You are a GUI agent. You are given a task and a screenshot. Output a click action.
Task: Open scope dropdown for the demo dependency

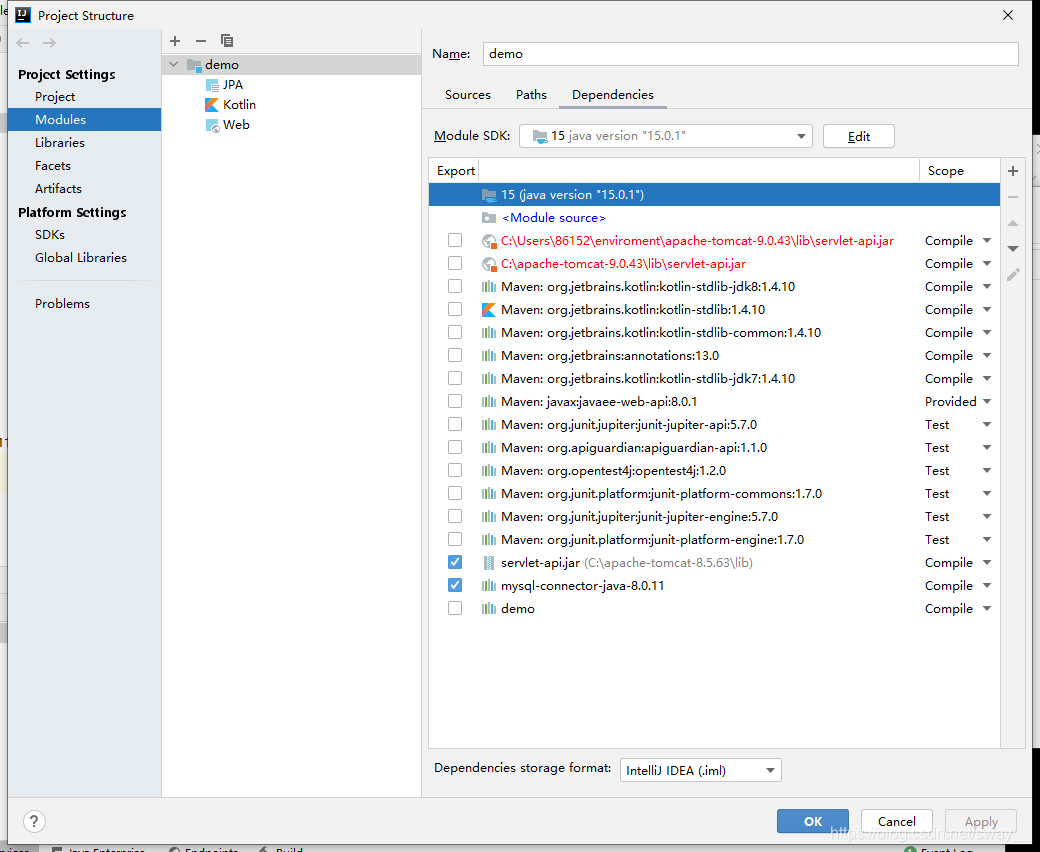point(987,609)
